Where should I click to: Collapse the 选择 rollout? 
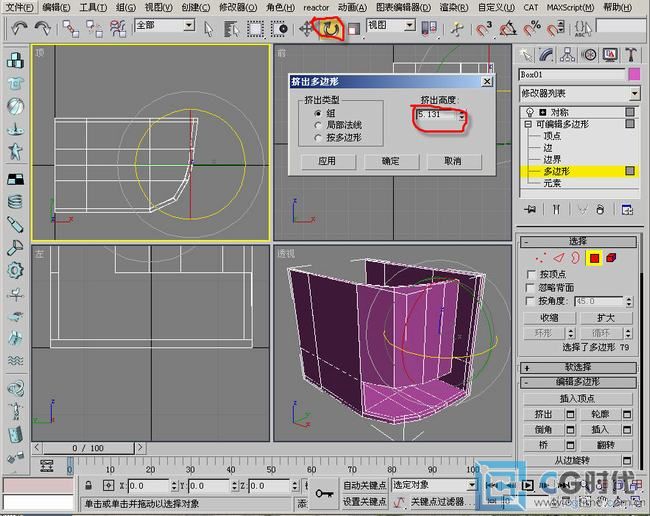point(578,242)
